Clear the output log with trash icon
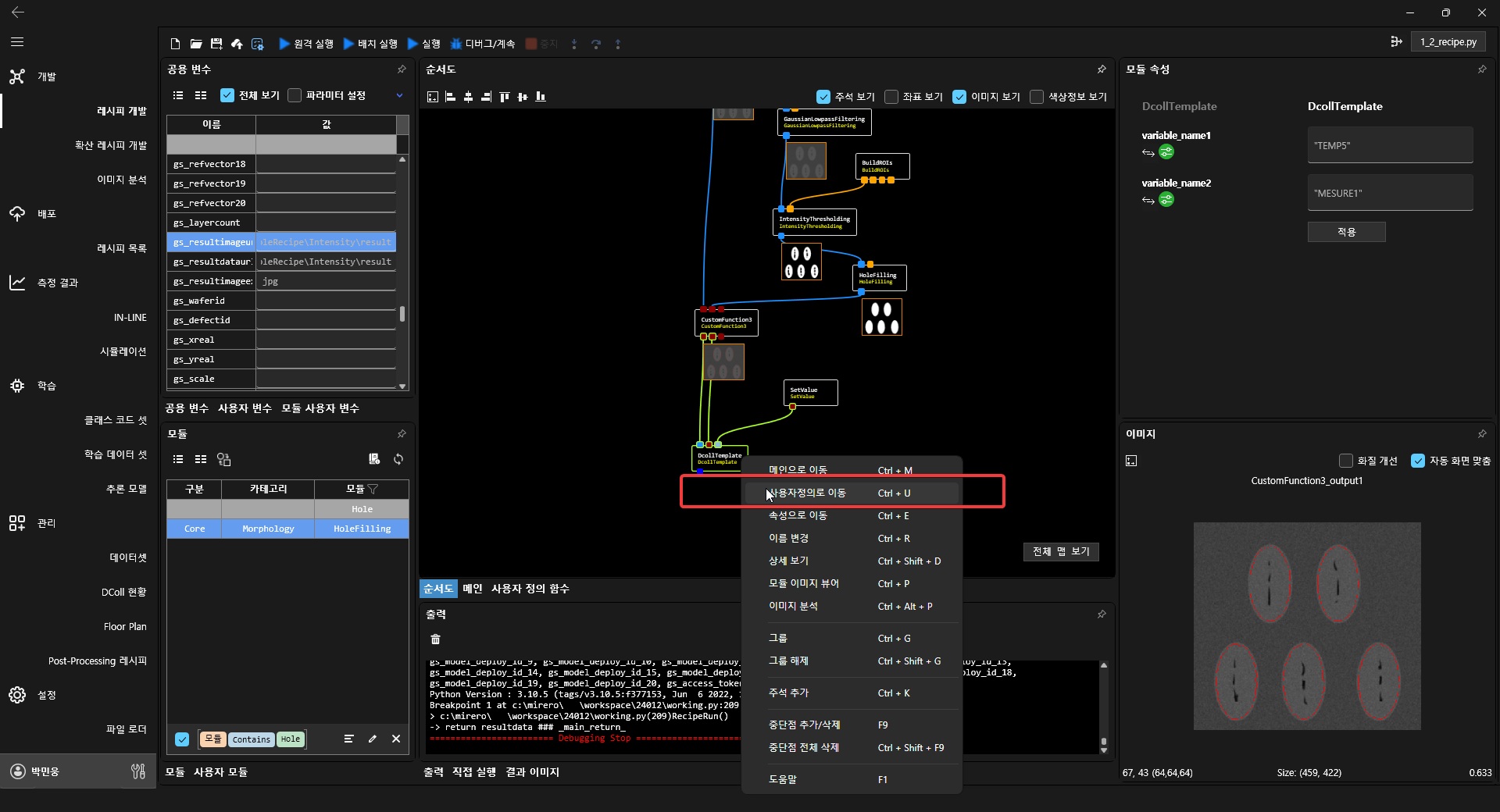1500x812 pixels. coord(436,639)
